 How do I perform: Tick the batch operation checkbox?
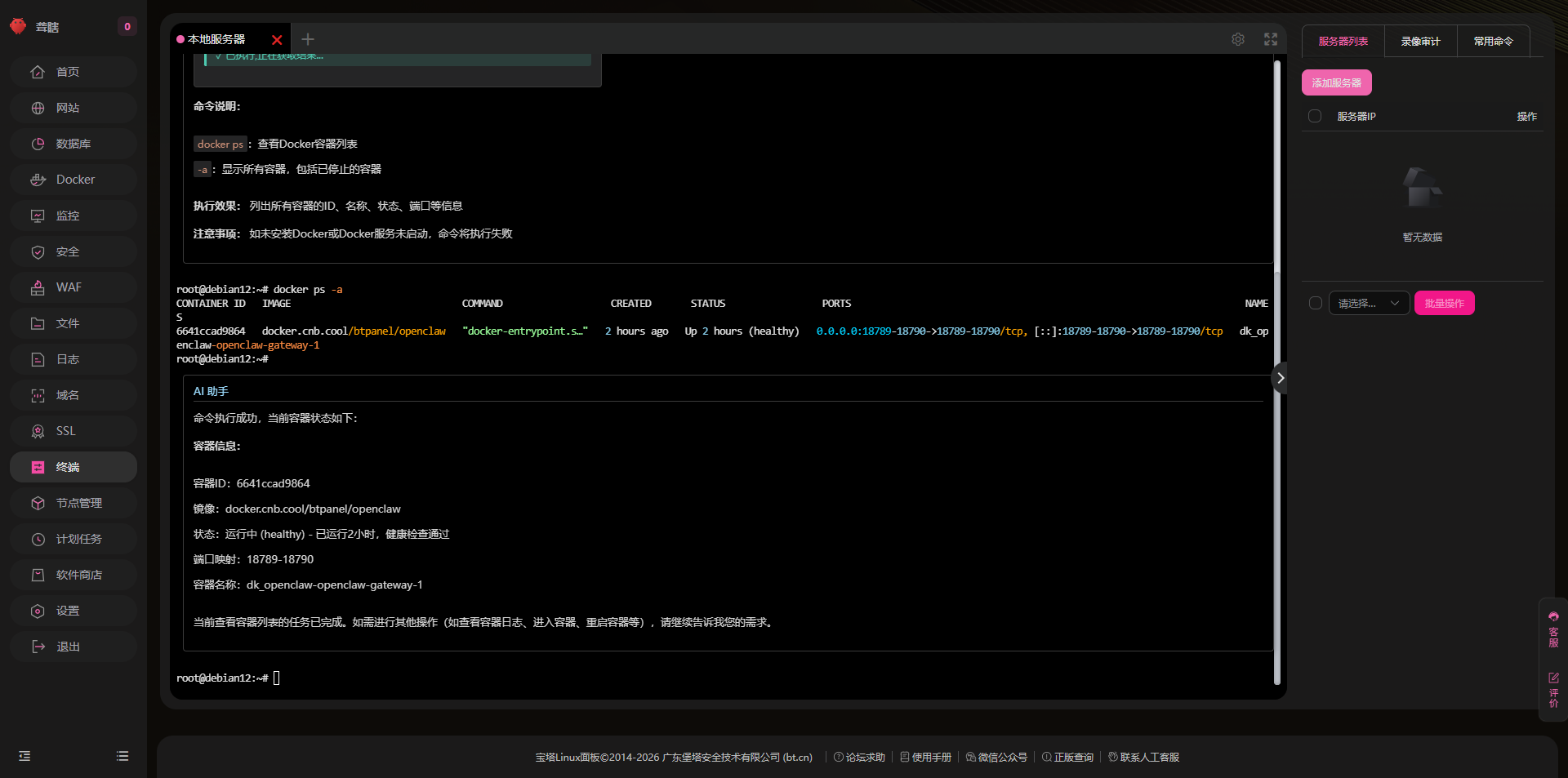coord(1315,303)
